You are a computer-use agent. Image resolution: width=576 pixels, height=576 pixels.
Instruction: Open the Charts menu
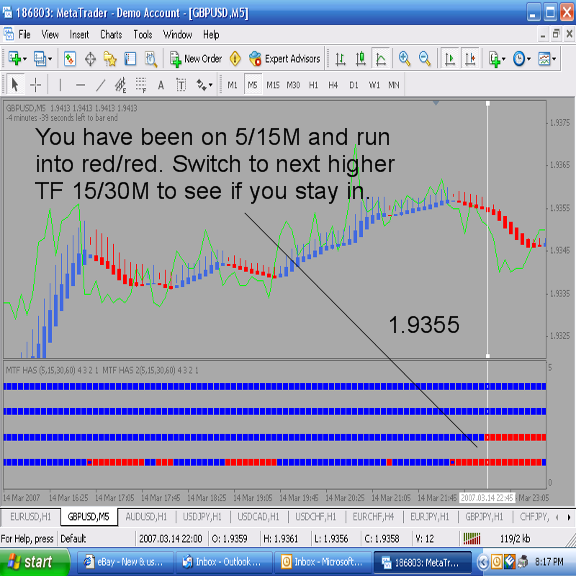point(111,35)
